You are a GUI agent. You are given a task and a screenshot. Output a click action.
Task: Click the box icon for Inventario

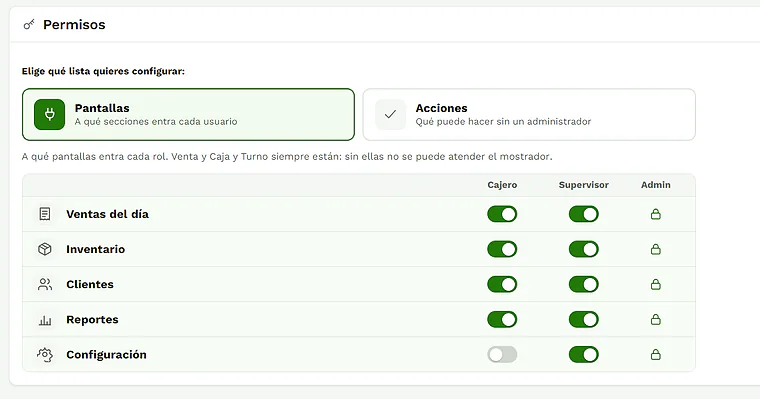click(45, 249)
